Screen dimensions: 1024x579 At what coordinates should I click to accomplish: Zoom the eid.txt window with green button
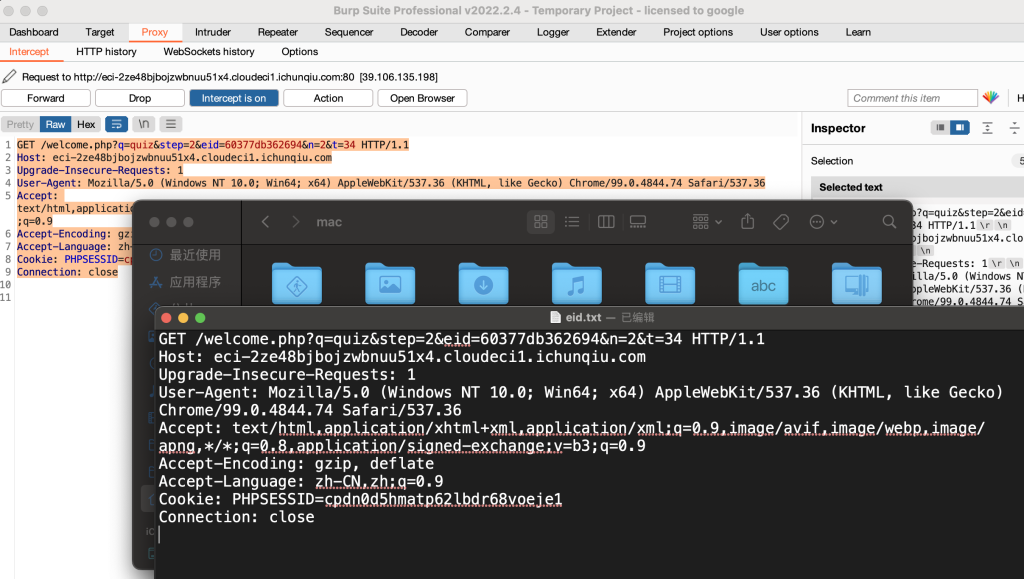(x=200, y=318)
